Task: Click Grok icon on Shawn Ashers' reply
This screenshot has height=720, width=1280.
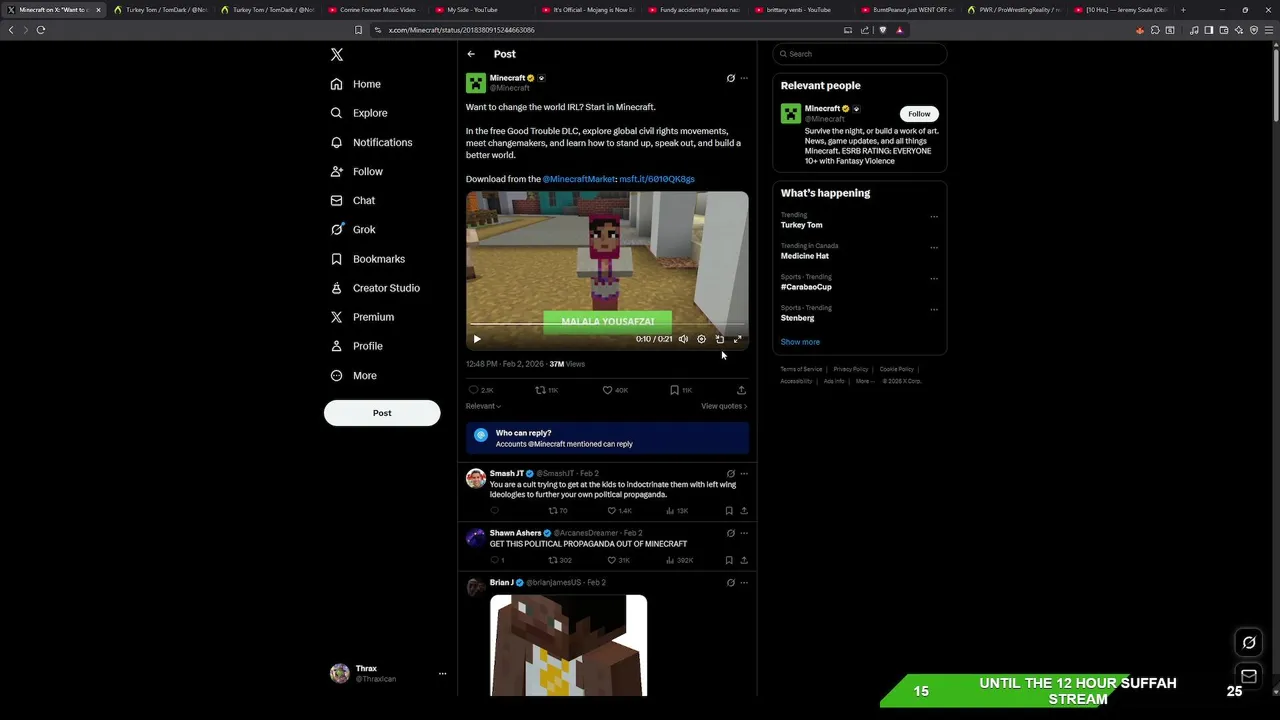Action: click(x=730, y=533)
